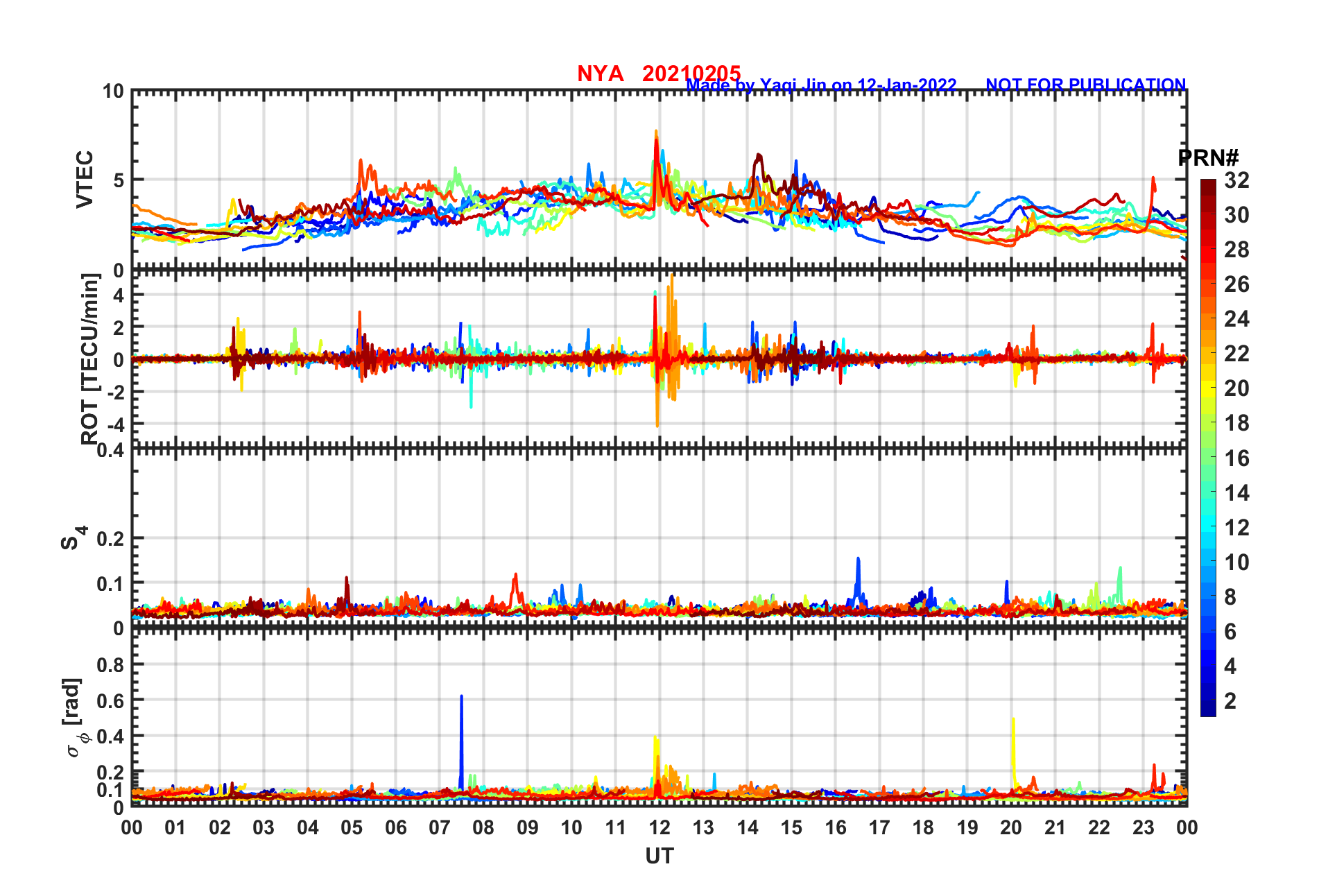Viewport: 1319px width, 896px height.
Task: Click the "5" tick on the VTEC axis
Action: (x=119, y=180)
